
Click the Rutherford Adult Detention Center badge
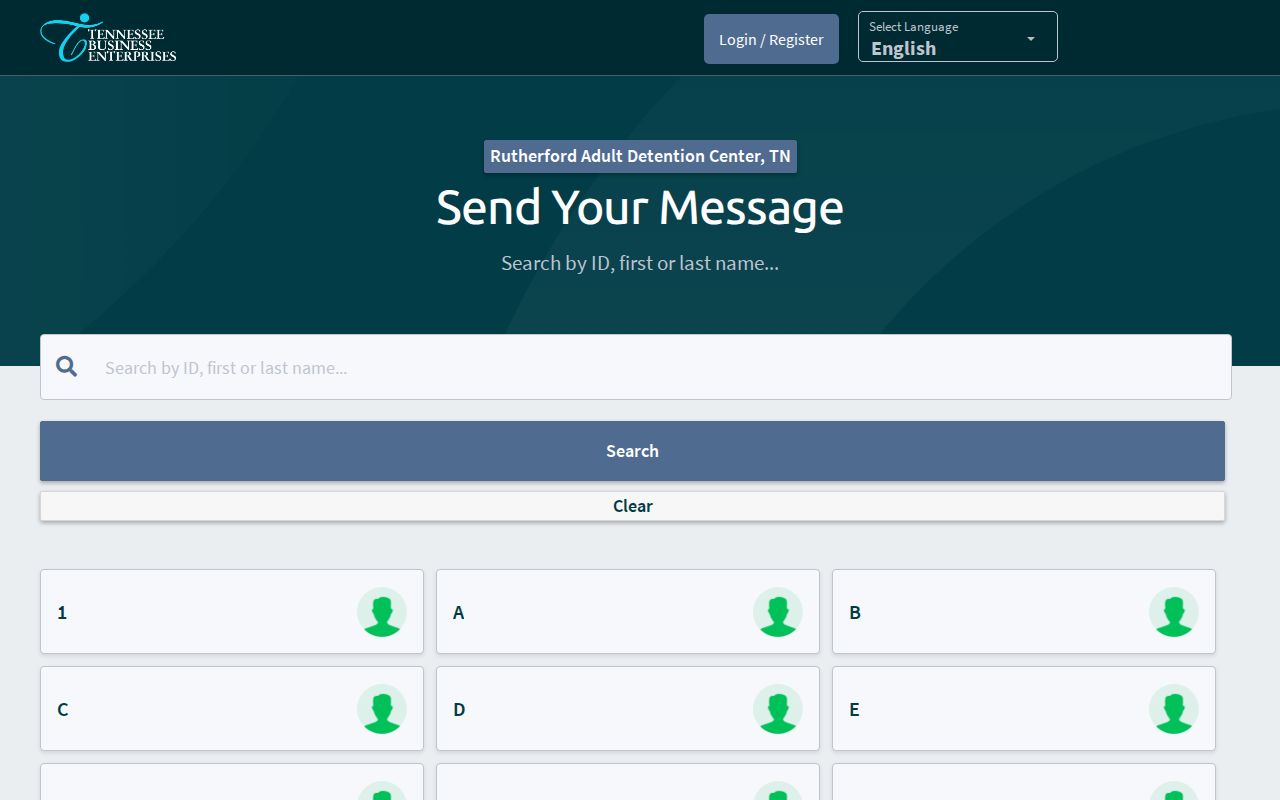(x=640, y=157)
